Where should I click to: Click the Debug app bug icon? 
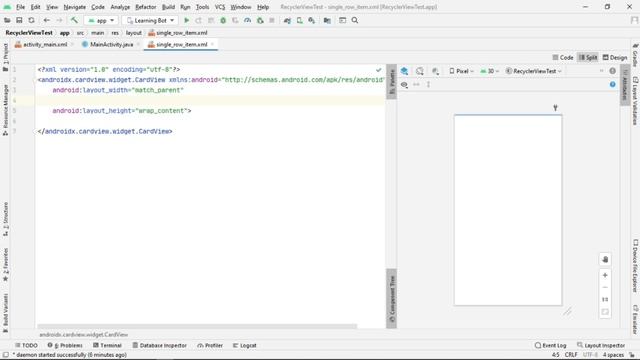click(223, 20)
